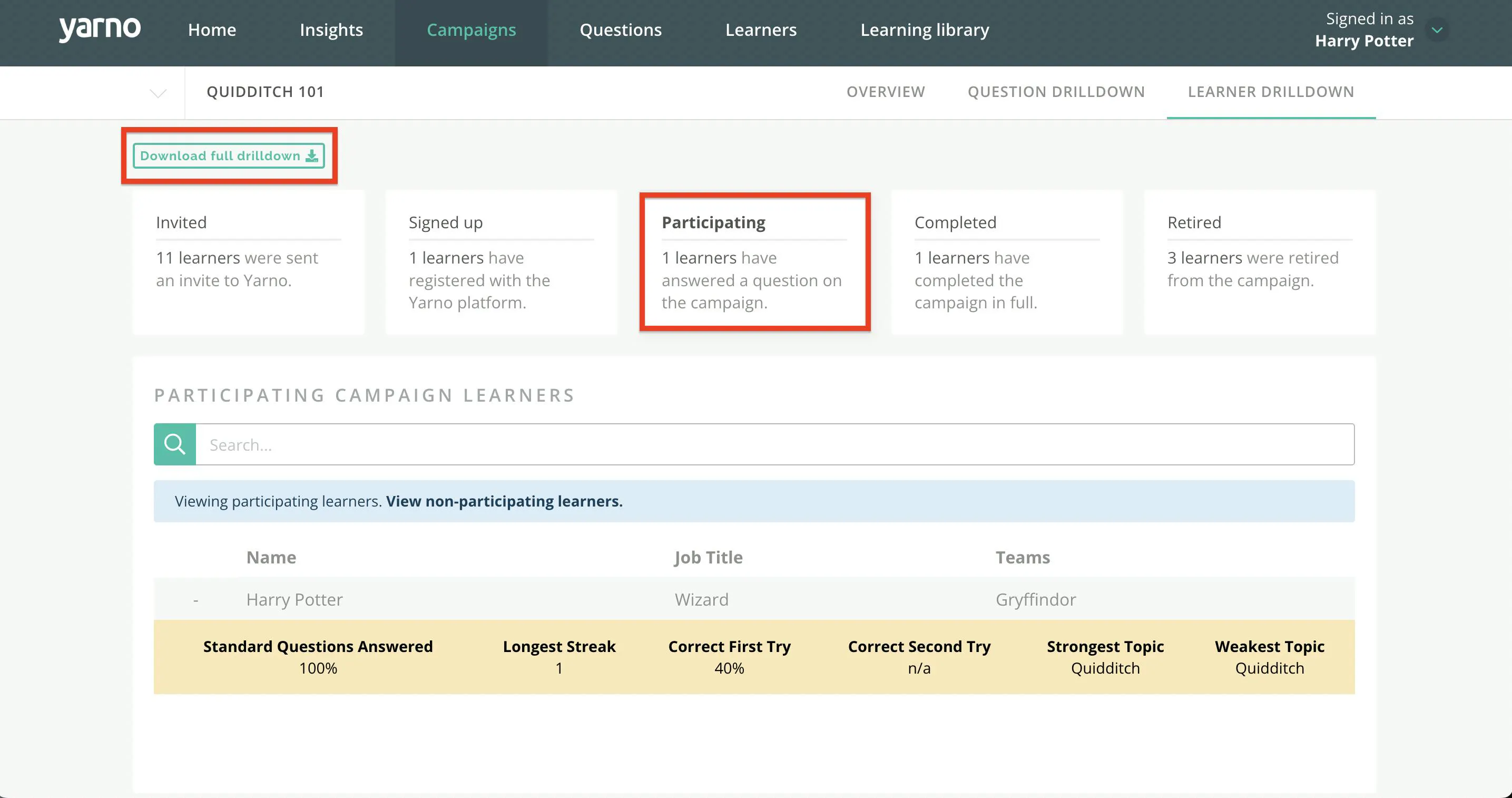Viewport: 1512px width, 798px height.
Task: Click the Longest Streak stat
Action: click(559, 657)
